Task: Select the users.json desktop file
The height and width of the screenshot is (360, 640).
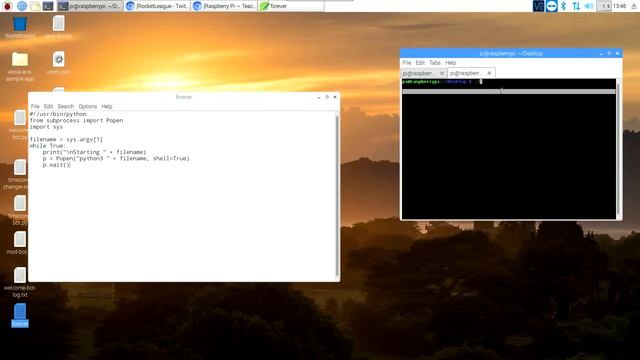Action: [x=58, y=63]
